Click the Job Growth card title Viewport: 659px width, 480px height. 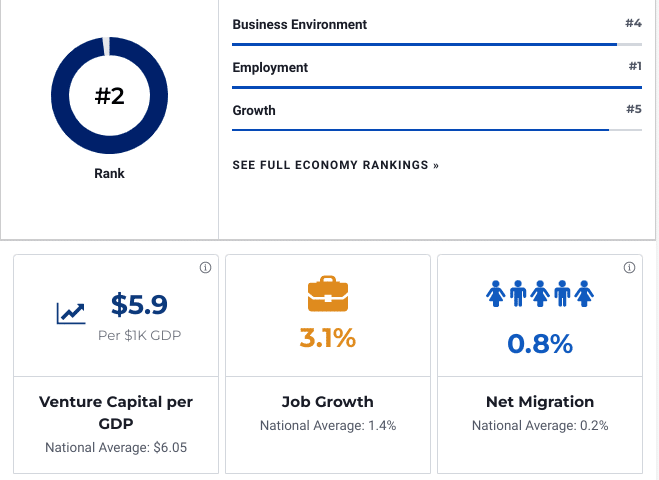(328, 402)
